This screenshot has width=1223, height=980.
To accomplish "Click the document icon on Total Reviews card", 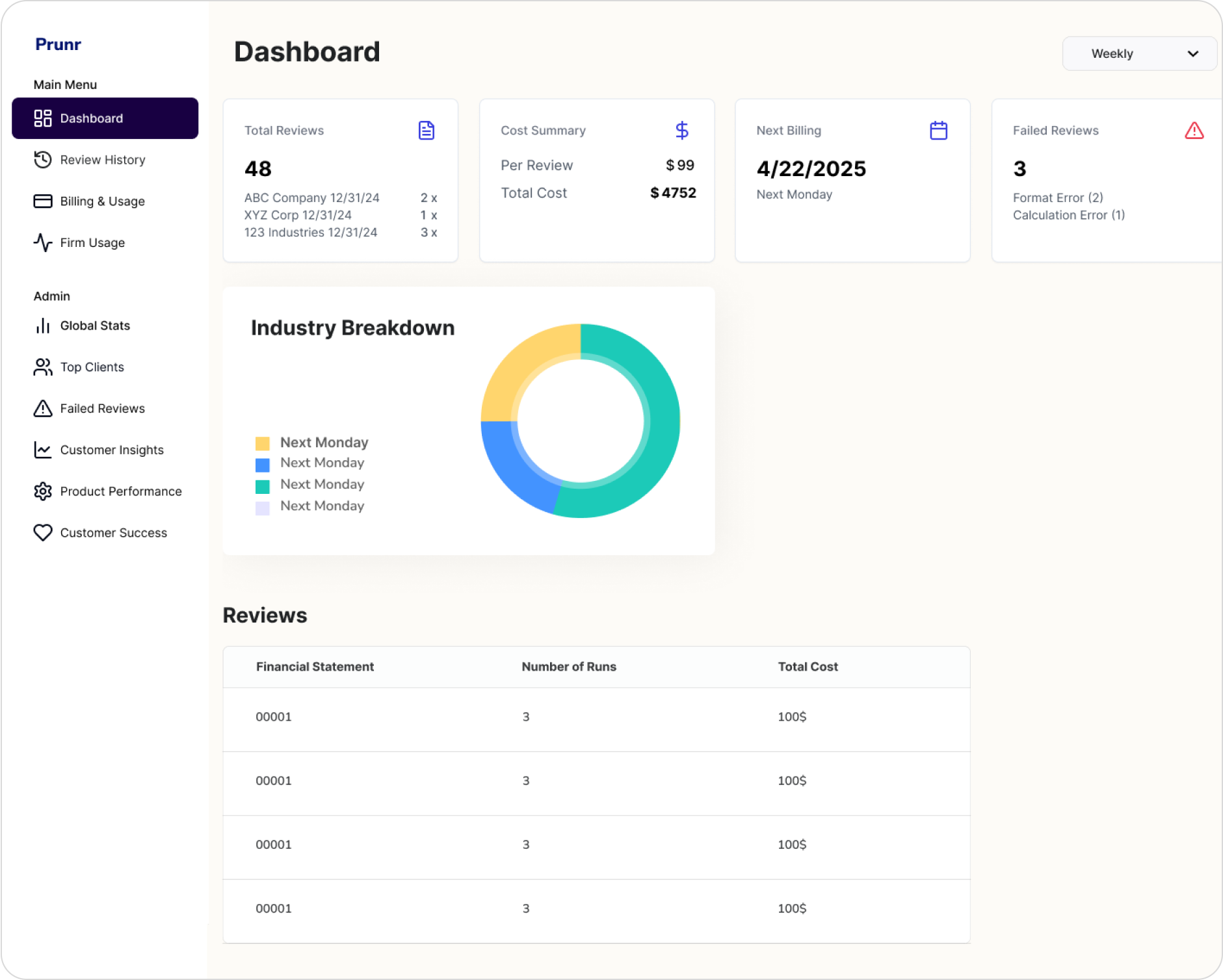I will click(x=426, y=130).
